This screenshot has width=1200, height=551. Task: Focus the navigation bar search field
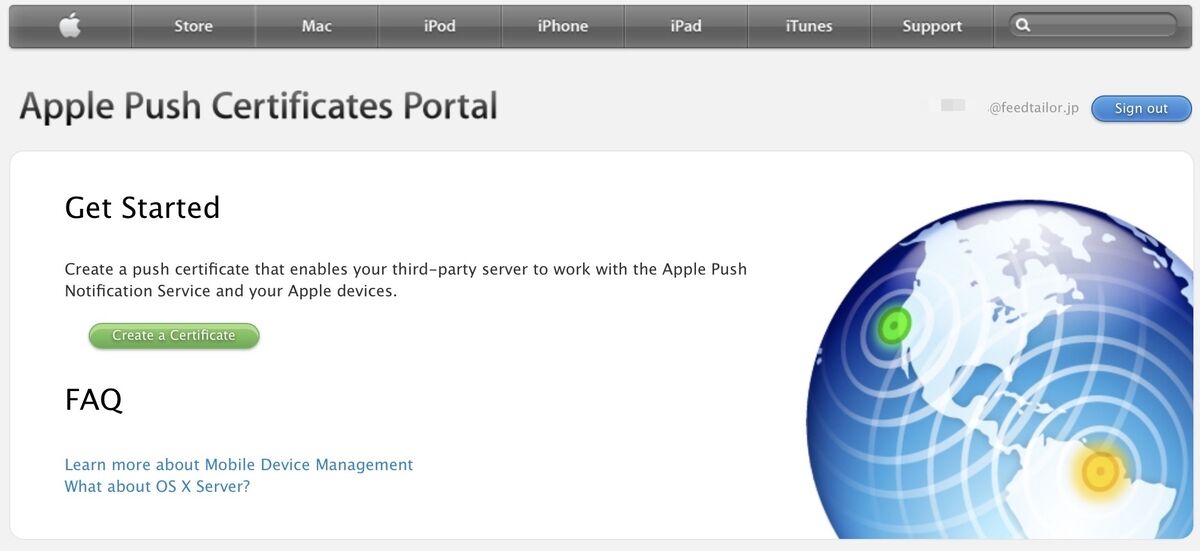[1093, 25]
